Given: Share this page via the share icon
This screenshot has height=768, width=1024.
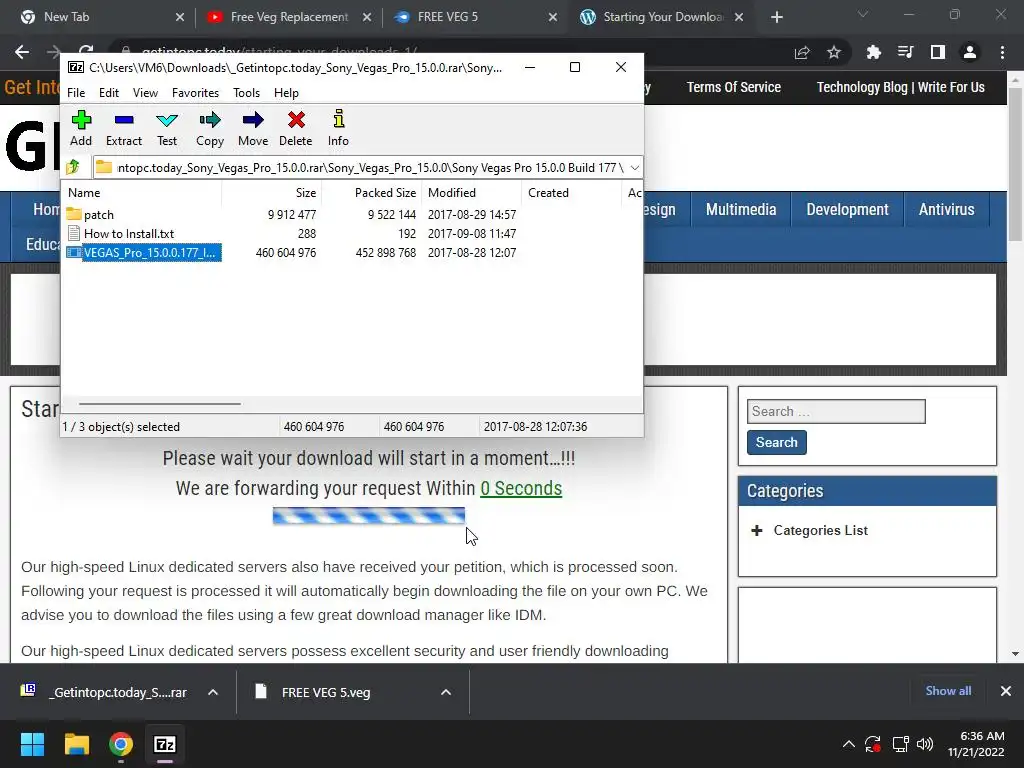Looking at the screenshot, I should click(801, 52).
